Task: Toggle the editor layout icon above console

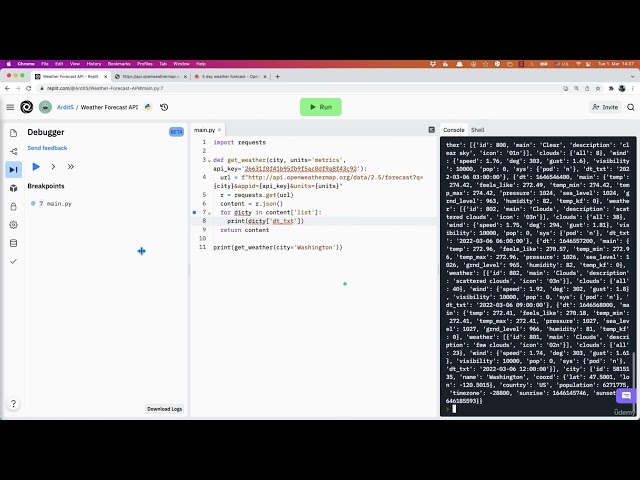Action: pos(431,130)
